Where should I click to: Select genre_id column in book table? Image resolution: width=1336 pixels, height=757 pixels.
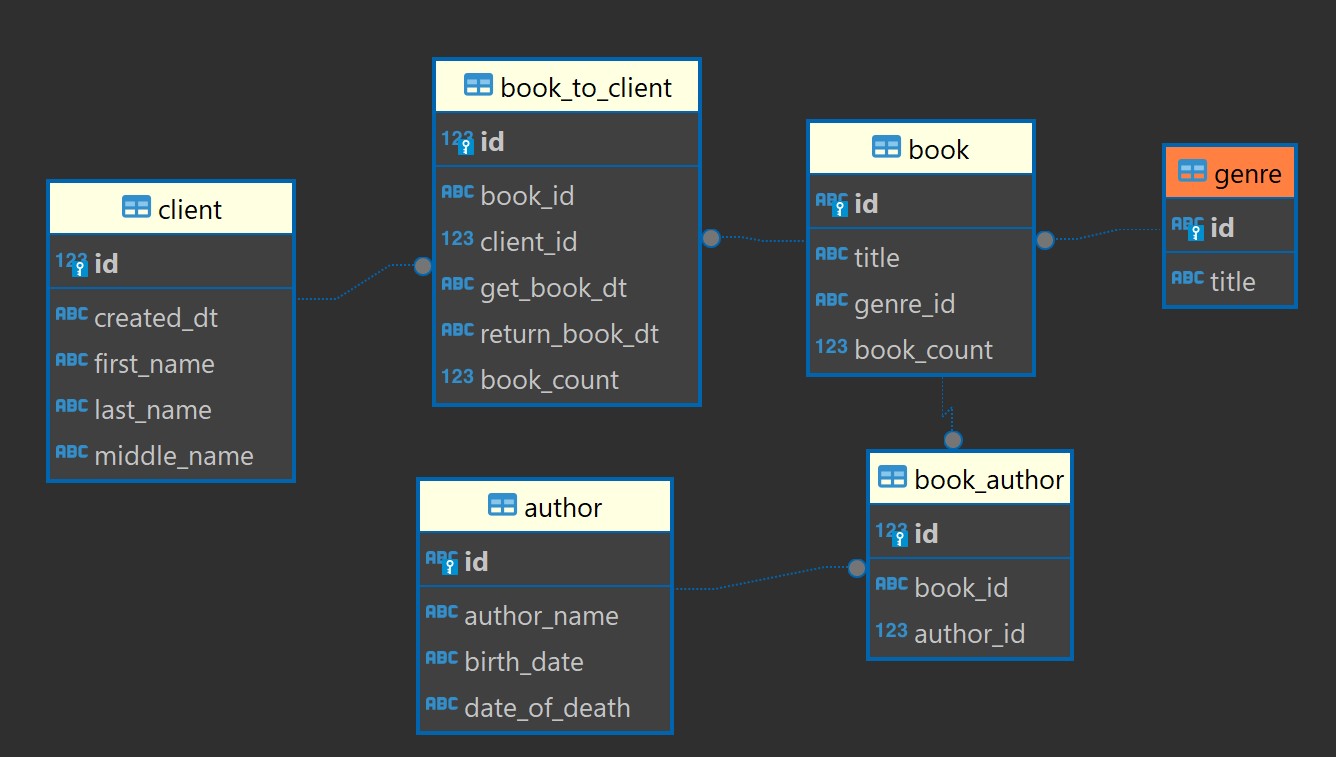(x=904, y=304)
